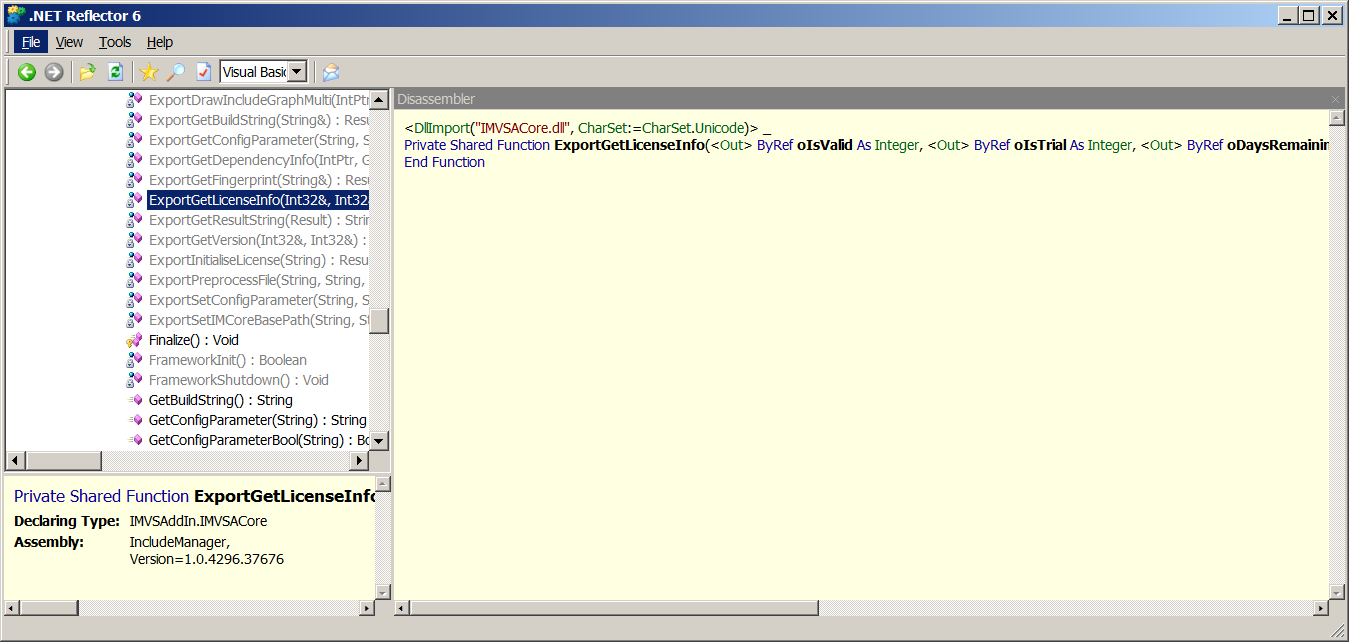Click the .NET Reflector title bar app icon
This screenshot has width=1349, height=642.
[15, 15]
